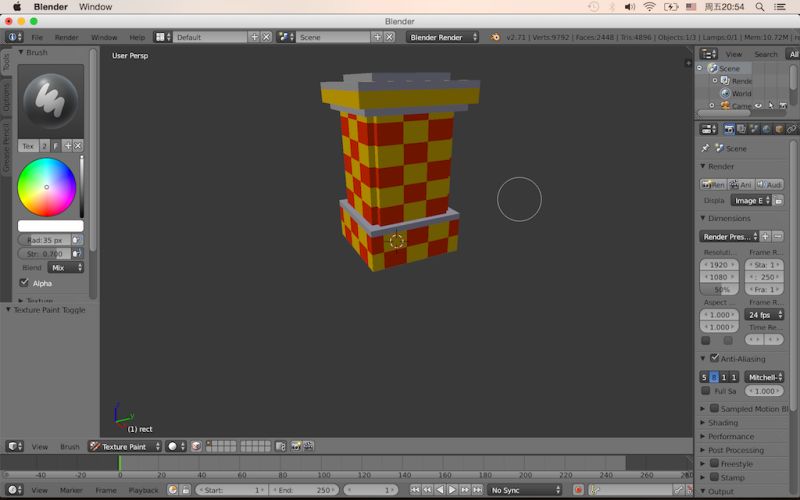Open the Blender Render engine dropdown
The height and width of the screenshot is (500, 800).
pyautogui.click(x=442, y=37)
